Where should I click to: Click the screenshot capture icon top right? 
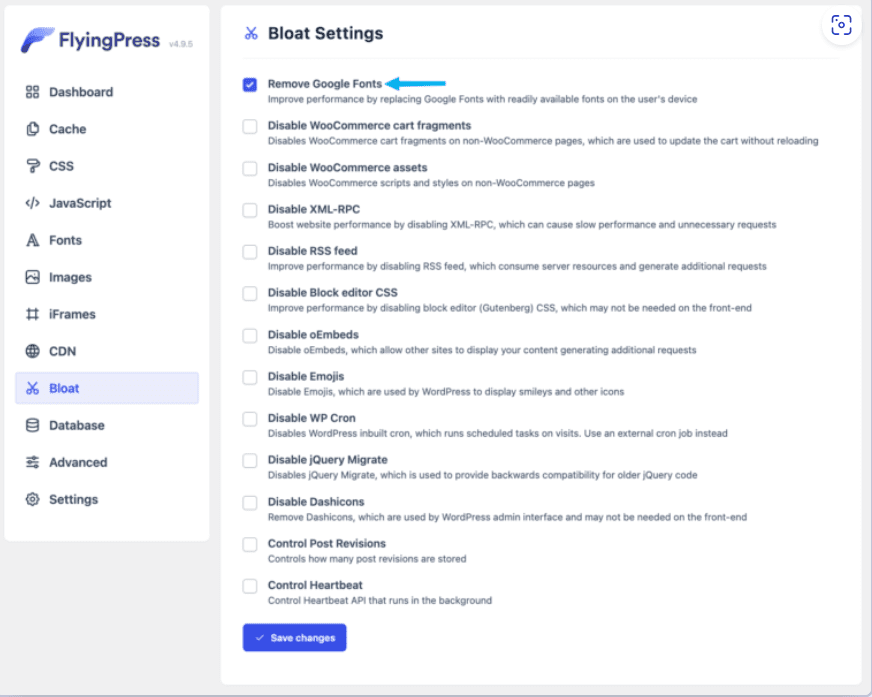click(841, 25)
